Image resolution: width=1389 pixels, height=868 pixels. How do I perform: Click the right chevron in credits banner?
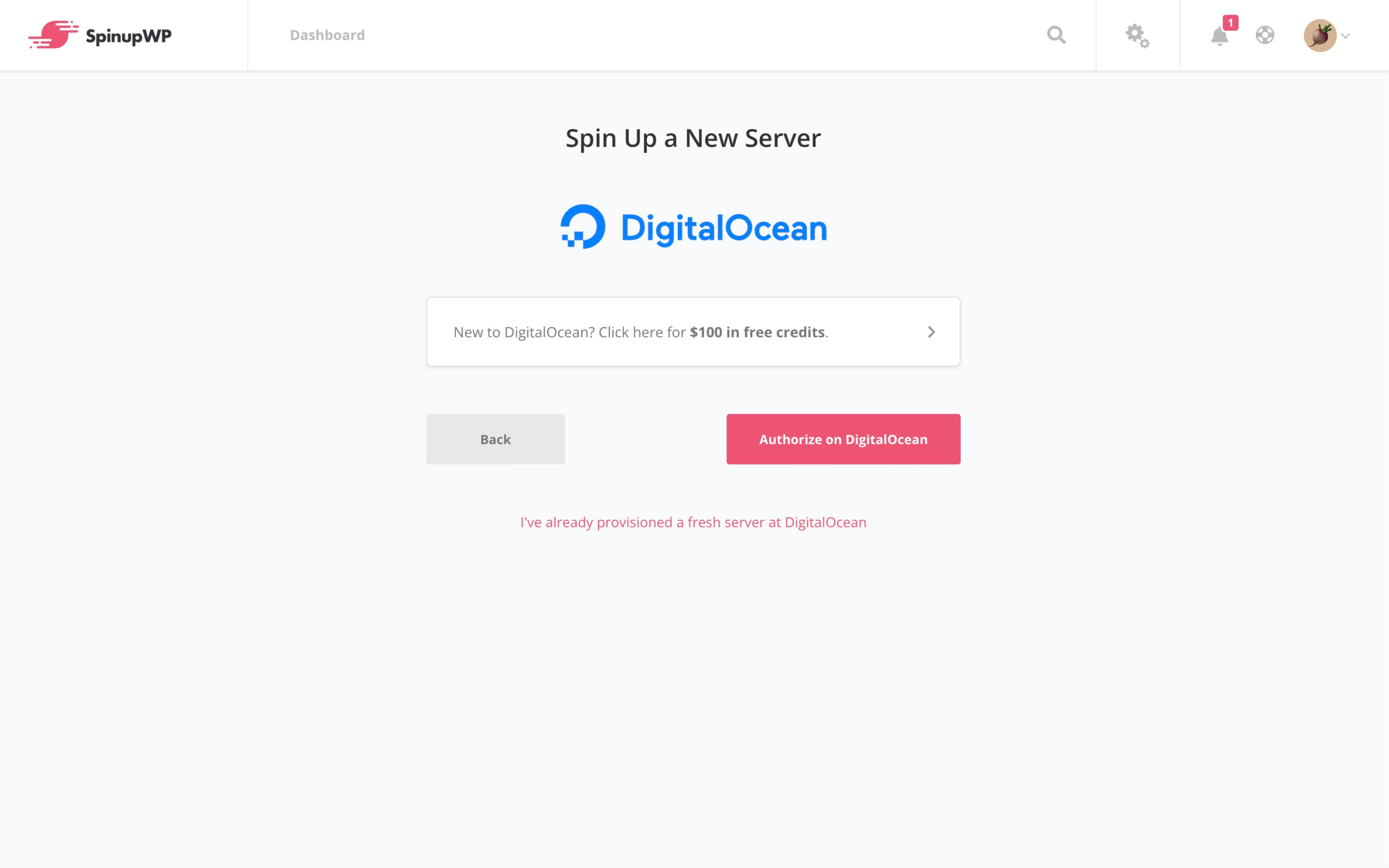click(x=931, y=332)
